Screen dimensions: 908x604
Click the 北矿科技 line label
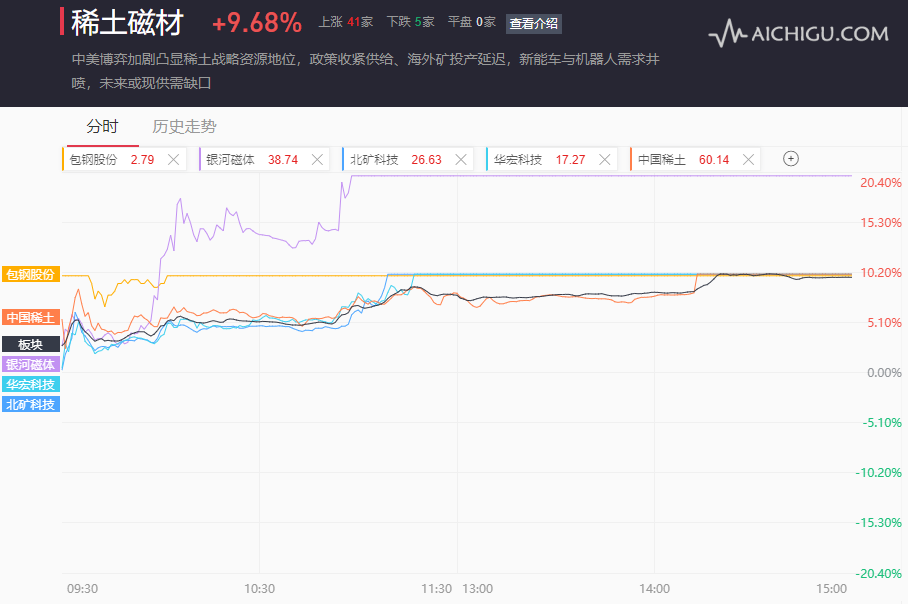click(30, 404)
